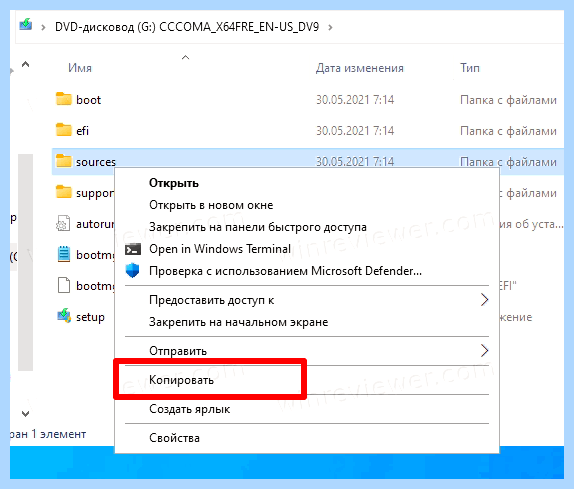Click the efi row type Папка с файлами
This screenshot has height=489, width=574.
508,131
